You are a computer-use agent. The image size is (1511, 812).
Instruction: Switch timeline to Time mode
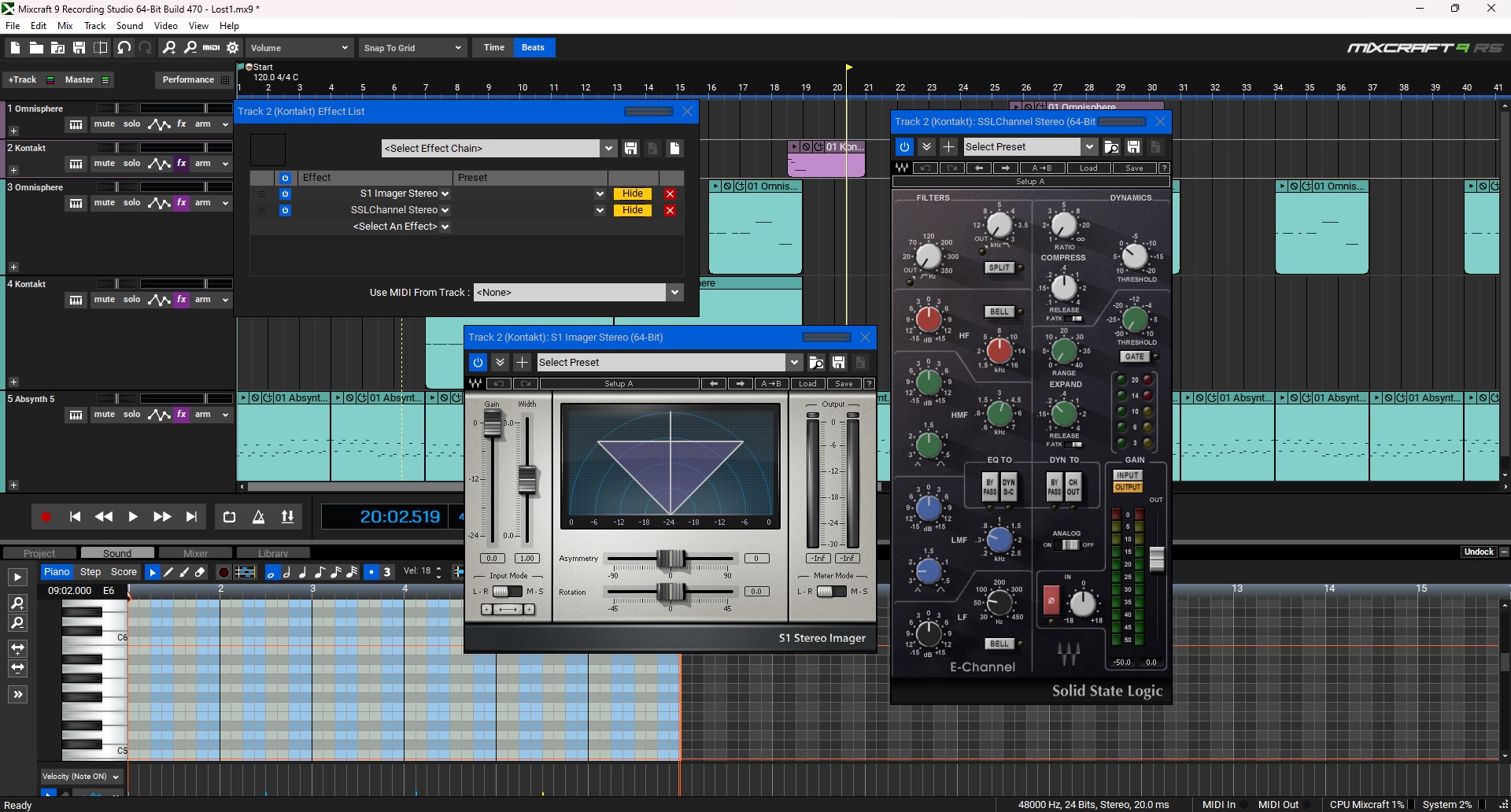493,48
